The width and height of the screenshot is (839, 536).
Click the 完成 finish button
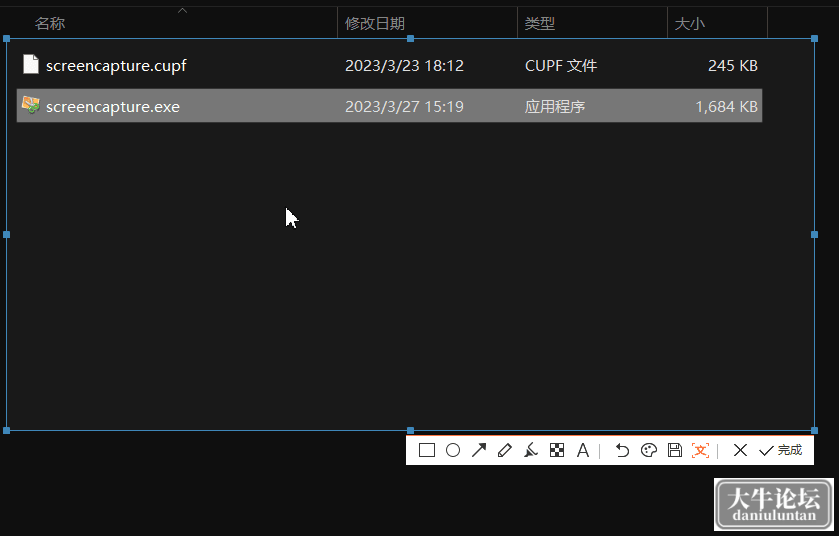(781, 450)
